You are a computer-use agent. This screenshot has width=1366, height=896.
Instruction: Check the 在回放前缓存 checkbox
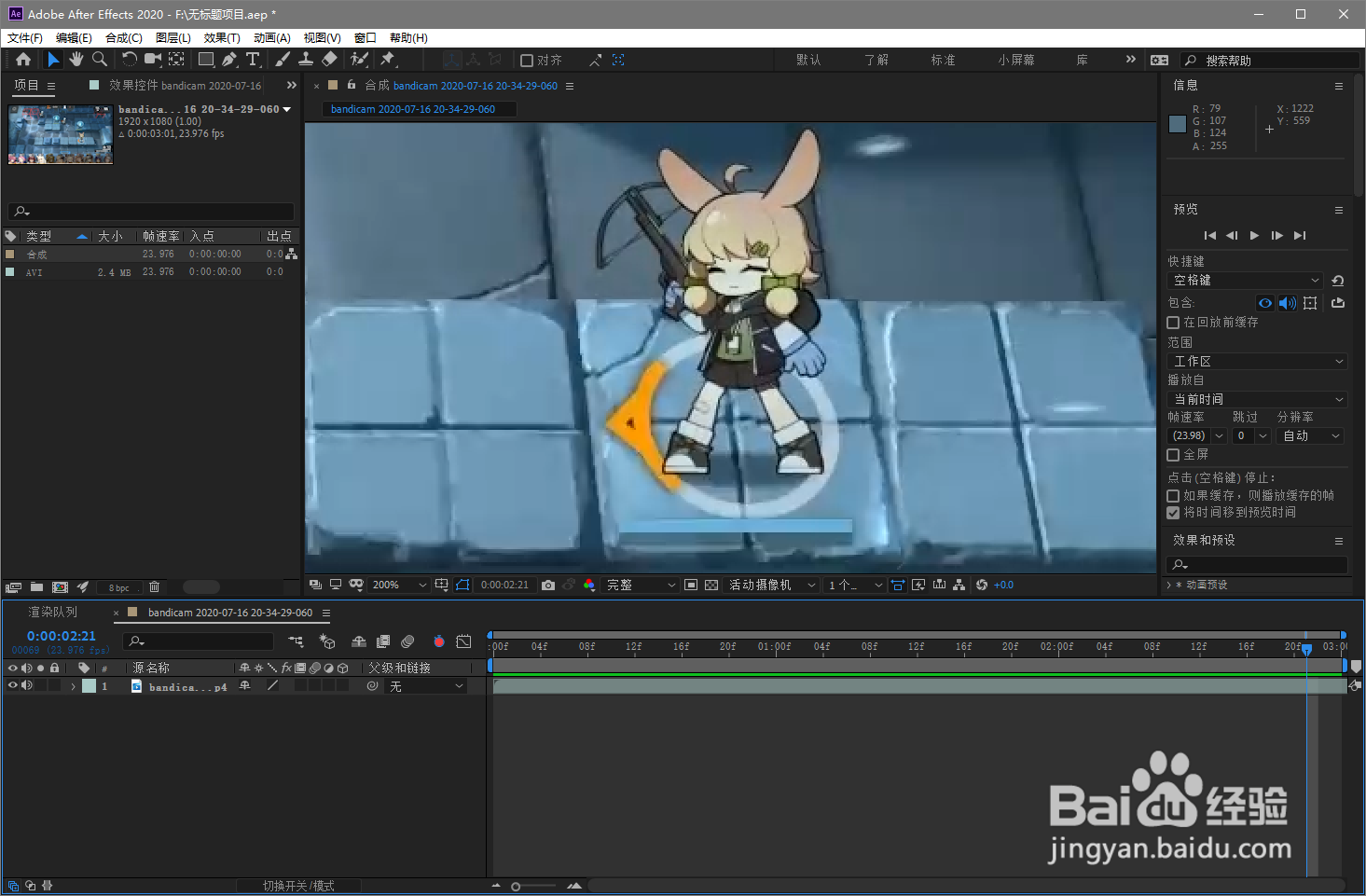click(x=1173, y=323)
